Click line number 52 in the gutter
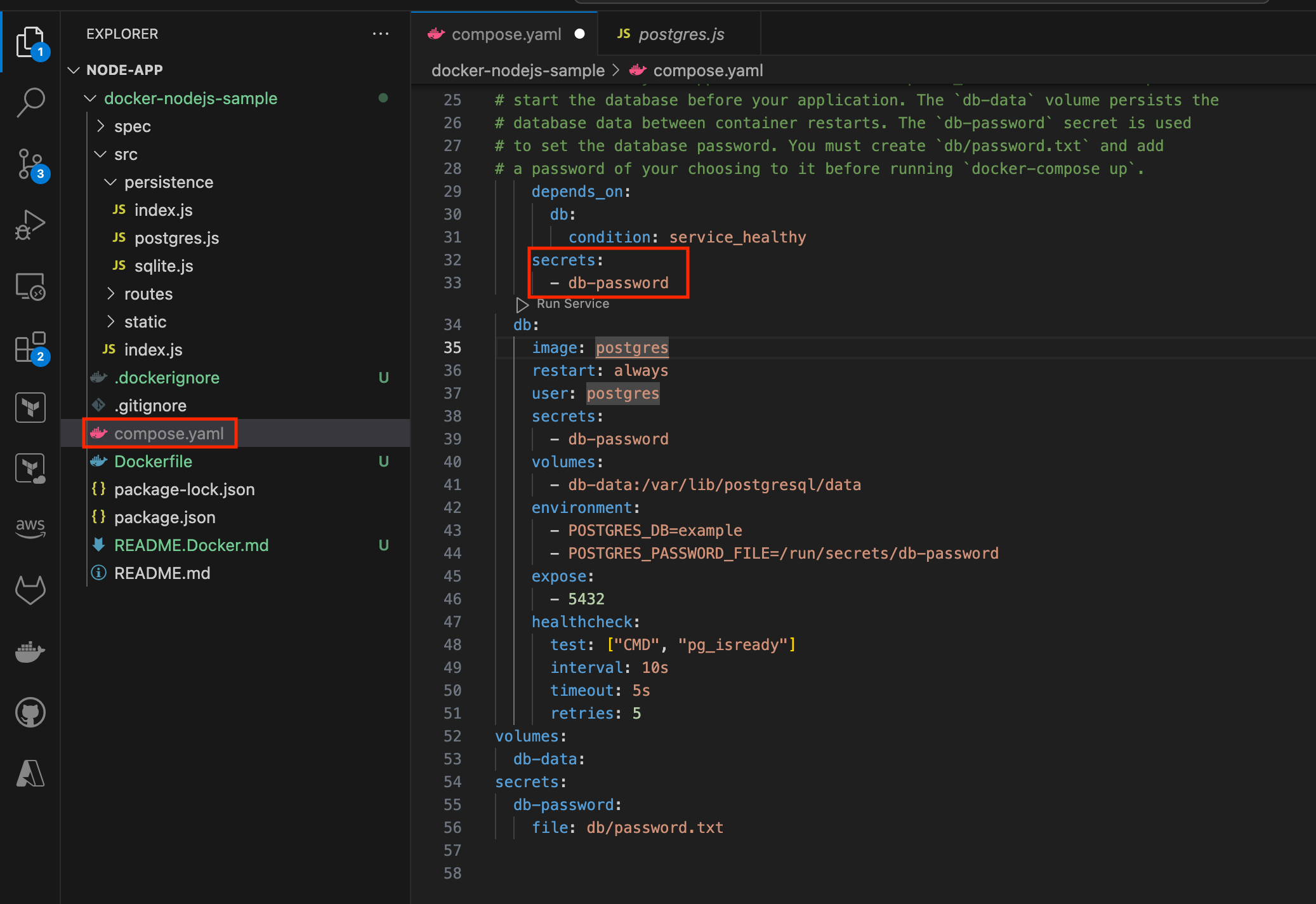Screen dimensions: 1316x904 [x=452, y=736]
